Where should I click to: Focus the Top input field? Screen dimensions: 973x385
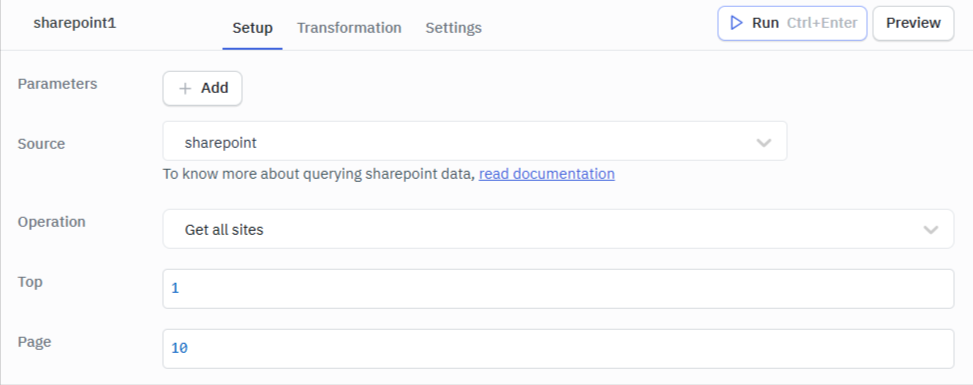[558, 289]
